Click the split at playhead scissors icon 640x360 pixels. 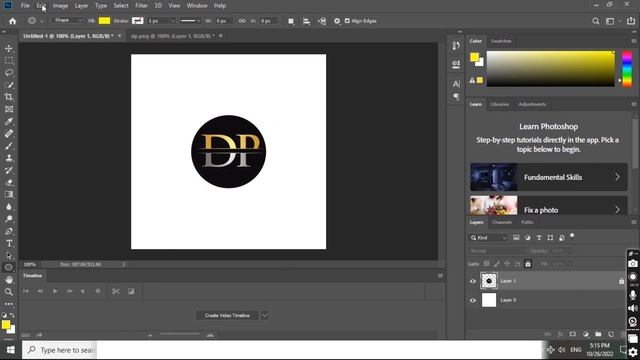(116, 291)
